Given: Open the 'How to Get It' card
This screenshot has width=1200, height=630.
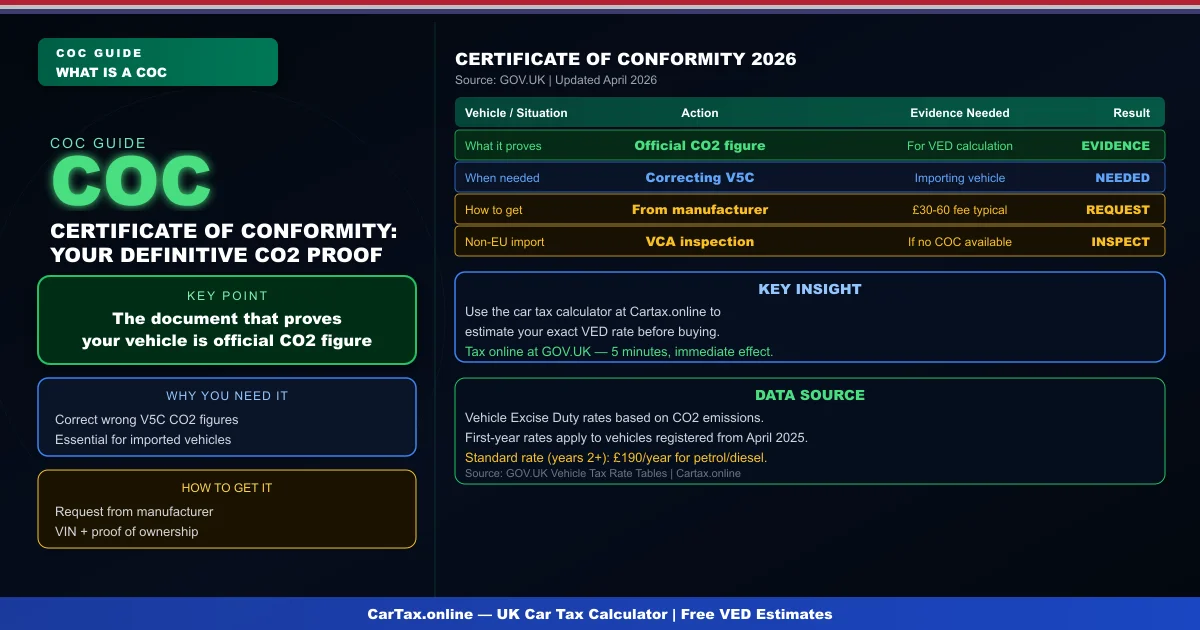Looking at the screenshot, I should click(x=226, y=509).
